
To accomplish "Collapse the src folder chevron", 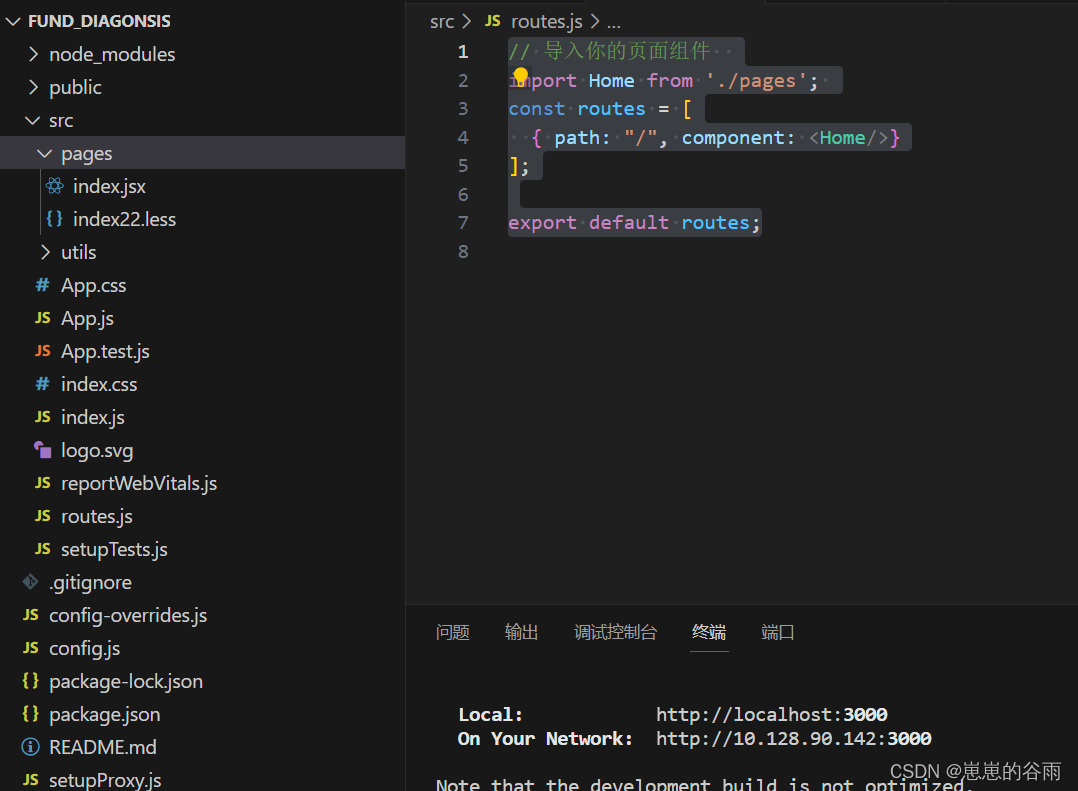I will point(32,120).
